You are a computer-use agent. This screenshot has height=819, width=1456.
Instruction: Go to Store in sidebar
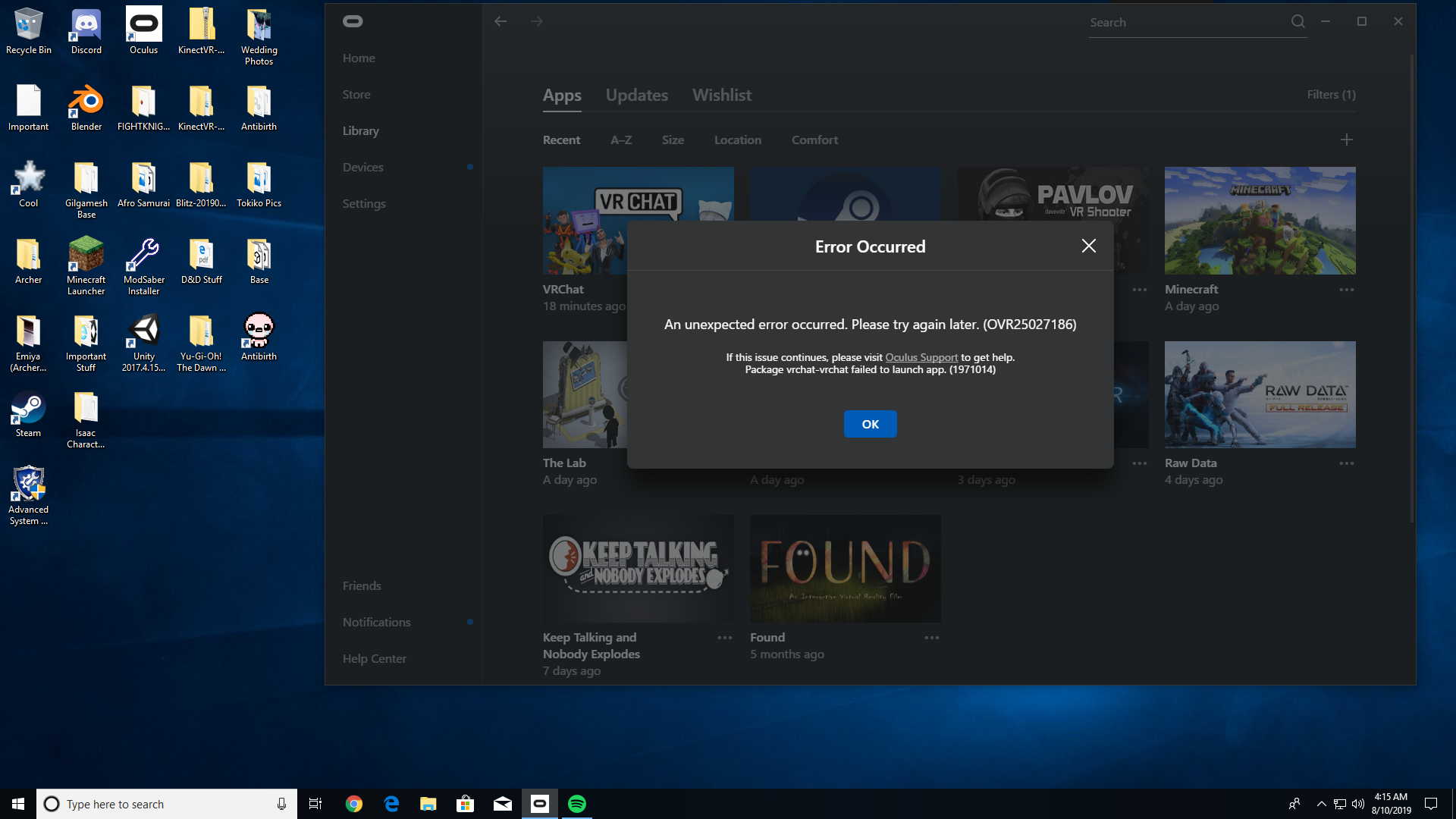[356, 95]
